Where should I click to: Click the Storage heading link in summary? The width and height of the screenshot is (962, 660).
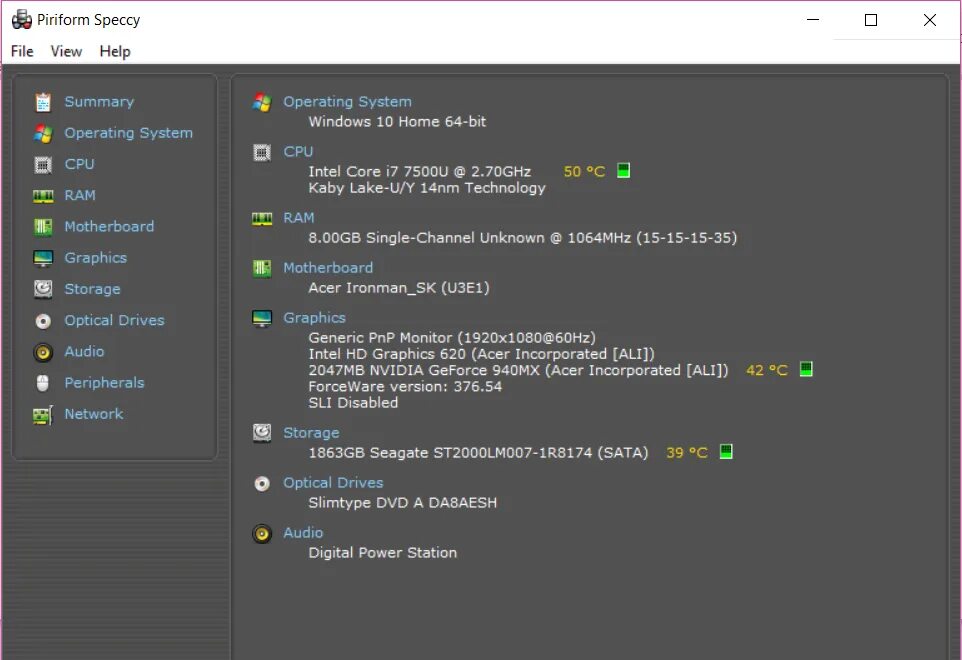[311, 433]
